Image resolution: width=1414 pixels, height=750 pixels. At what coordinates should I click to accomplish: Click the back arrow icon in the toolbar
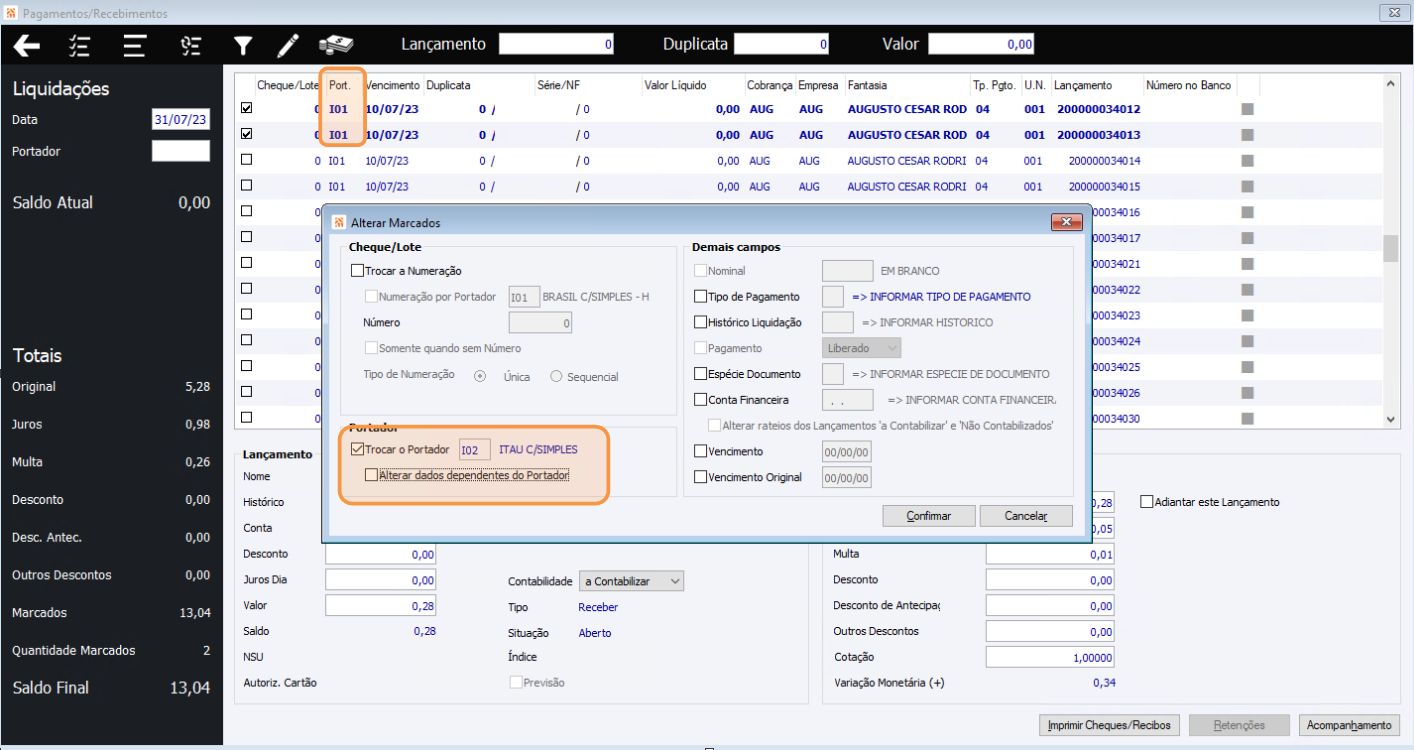coord(26,45)
